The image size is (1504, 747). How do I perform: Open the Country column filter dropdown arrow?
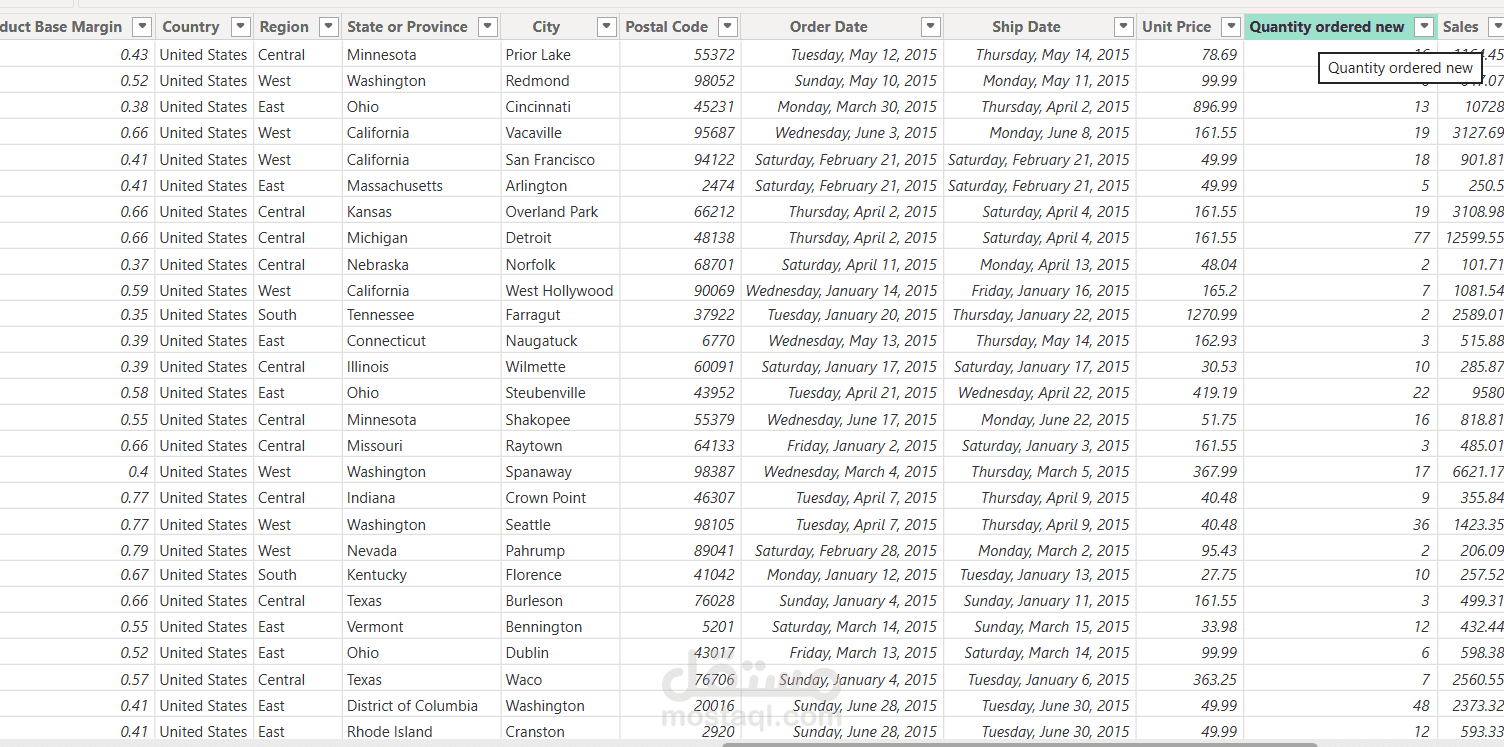tap(240, 27)
